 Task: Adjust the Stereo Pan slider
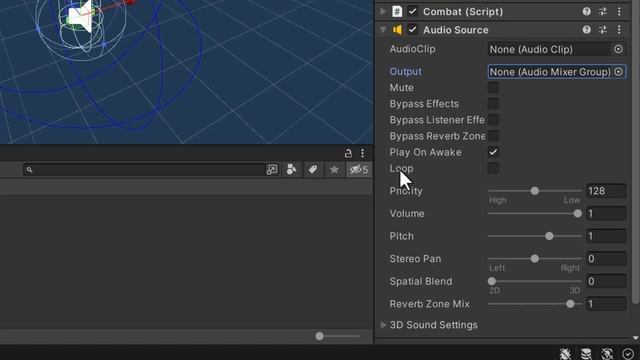point(535,258)
